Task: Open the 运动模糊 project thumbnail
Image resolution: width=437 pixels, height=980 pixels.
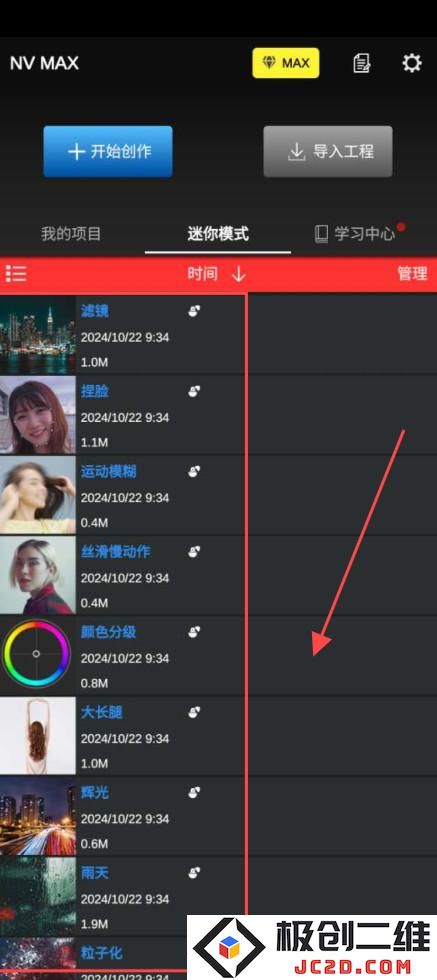Action: click(x=38, y=495)
